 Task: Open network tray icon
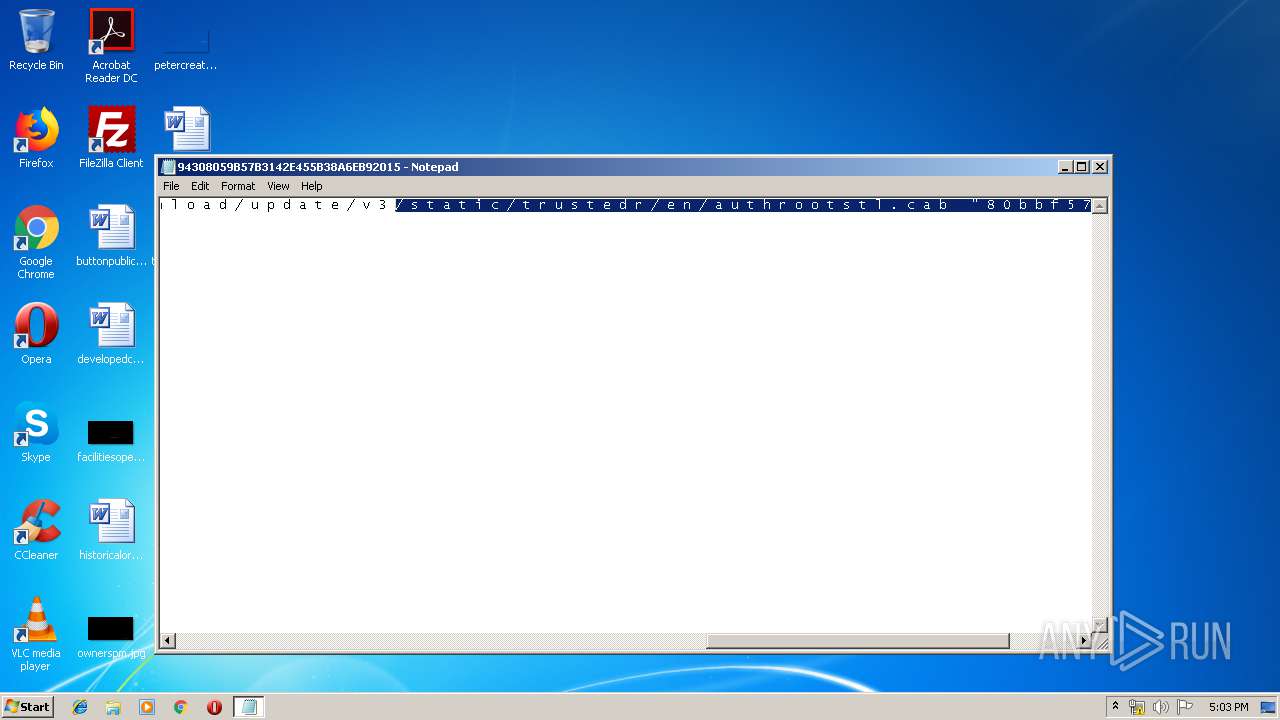[1137, 707]
